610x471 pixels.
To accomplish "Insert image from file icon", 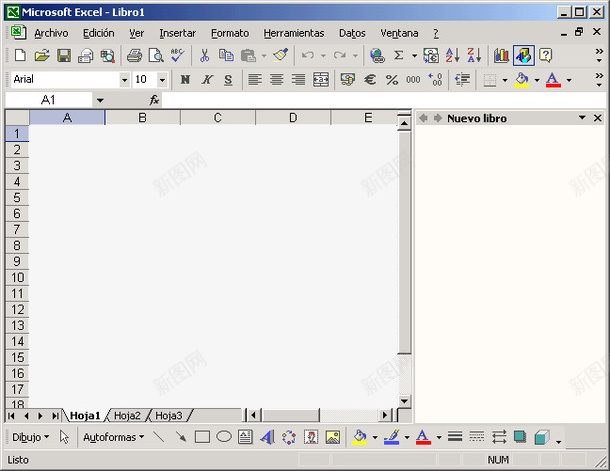I will pyautogui.click(x=333, y=437).
